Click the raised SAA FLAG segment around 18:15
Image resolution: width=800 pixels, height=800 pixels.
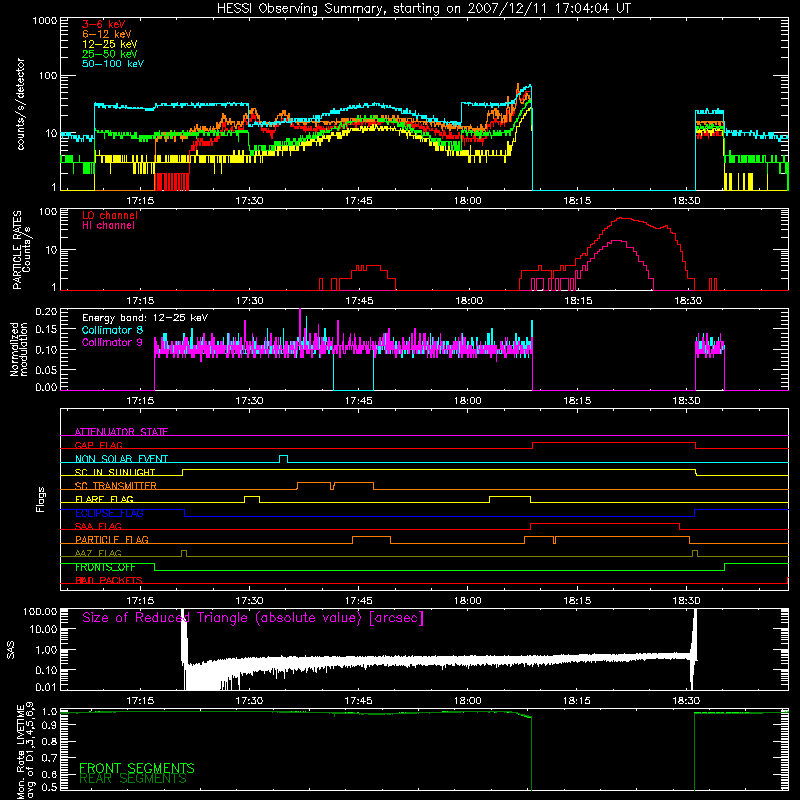(605, 524)
